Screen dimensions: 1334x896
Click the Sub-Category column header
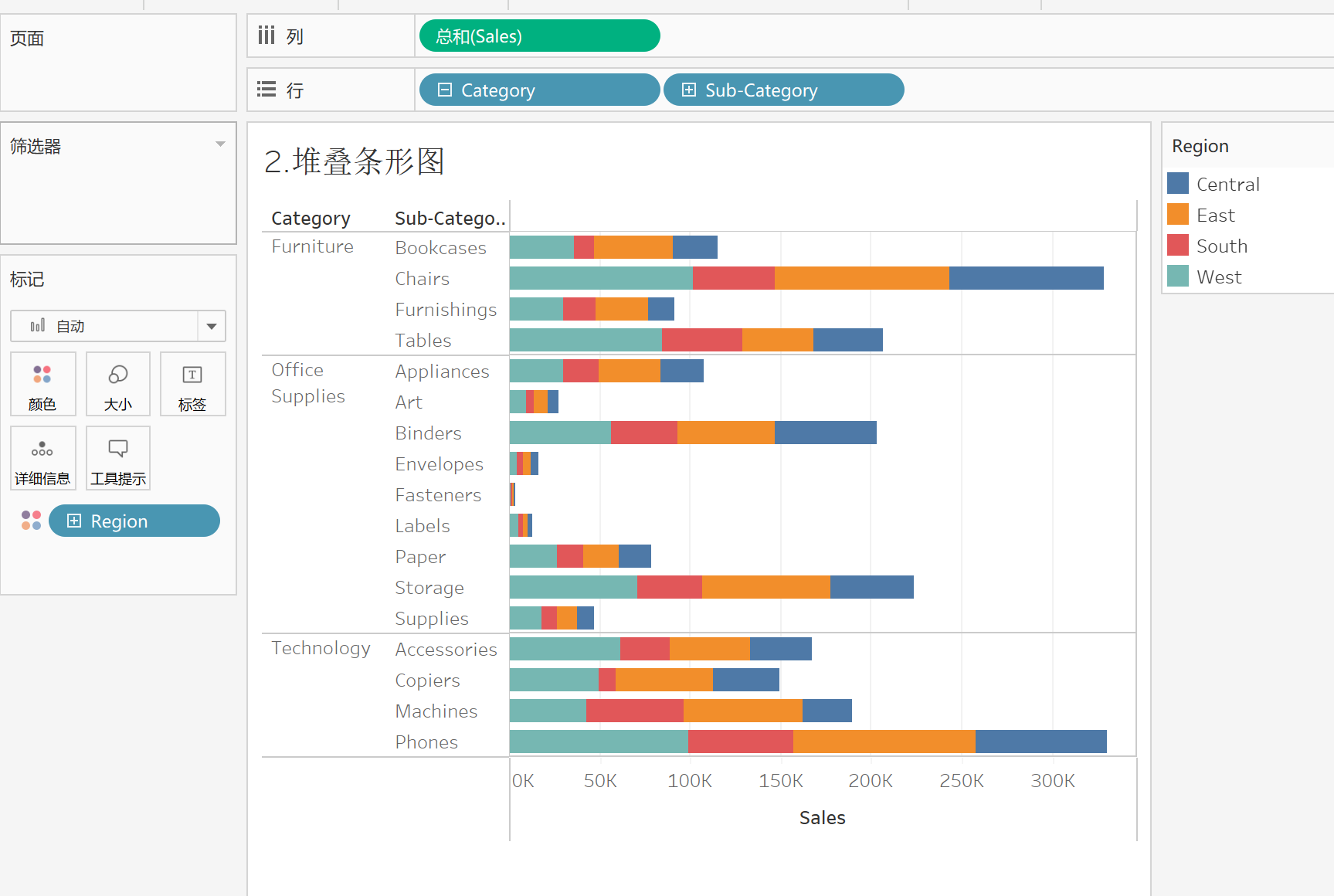[450, 219]
